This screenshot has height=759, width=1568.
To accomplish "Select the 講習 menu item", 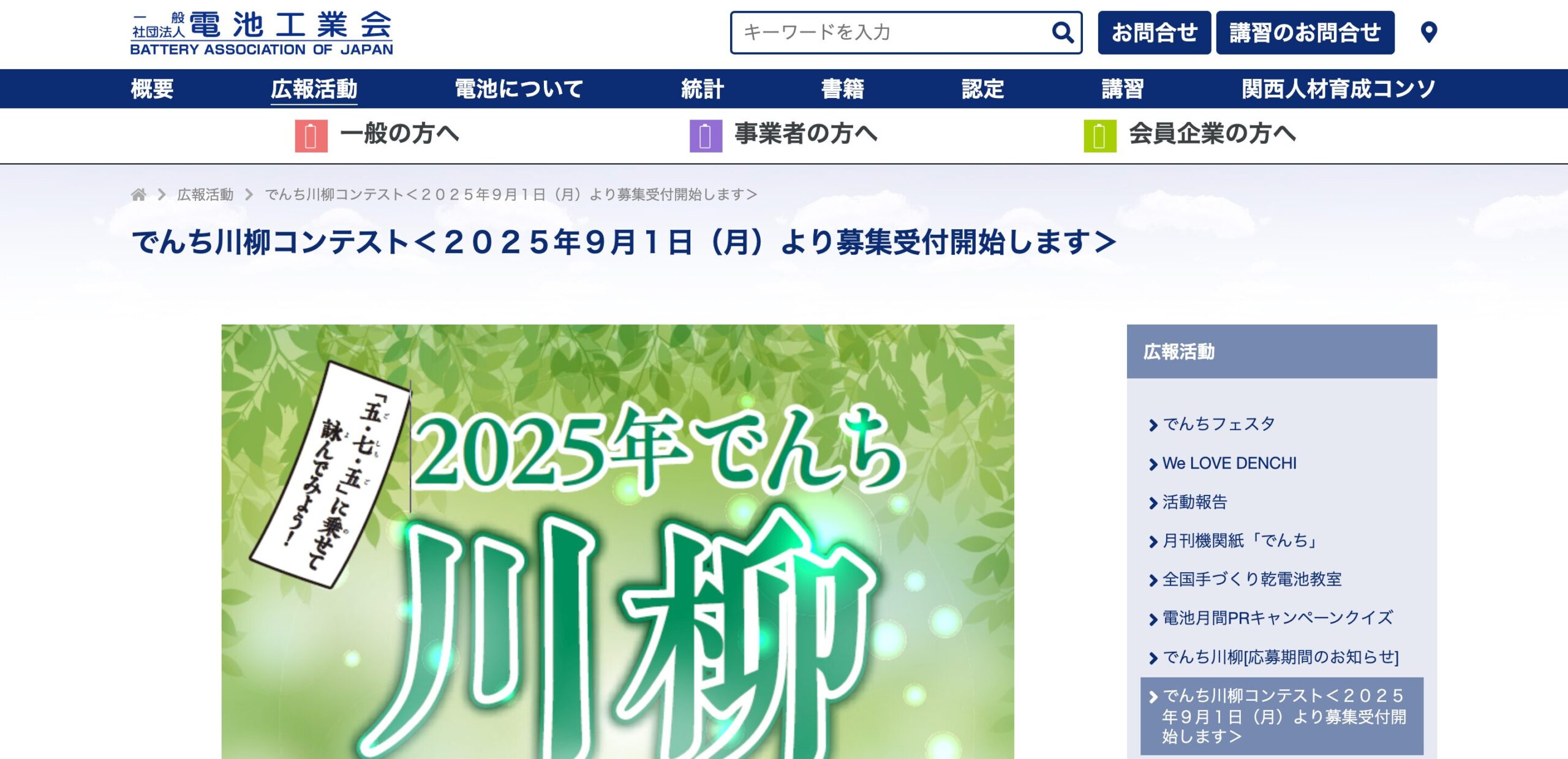I will pos(1122,89).
